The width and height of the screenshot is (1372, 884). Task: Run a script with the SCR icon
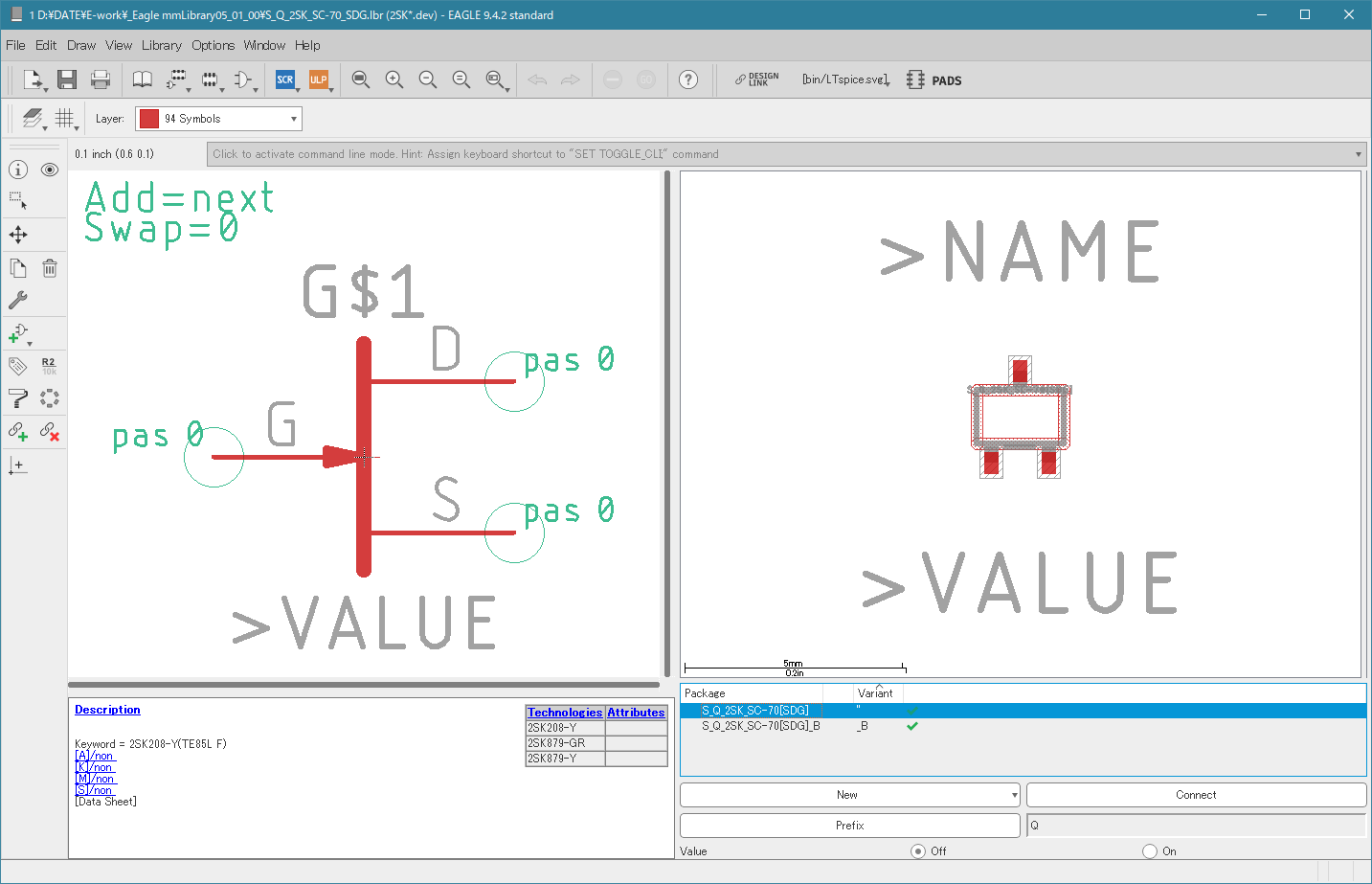(284, 79)
